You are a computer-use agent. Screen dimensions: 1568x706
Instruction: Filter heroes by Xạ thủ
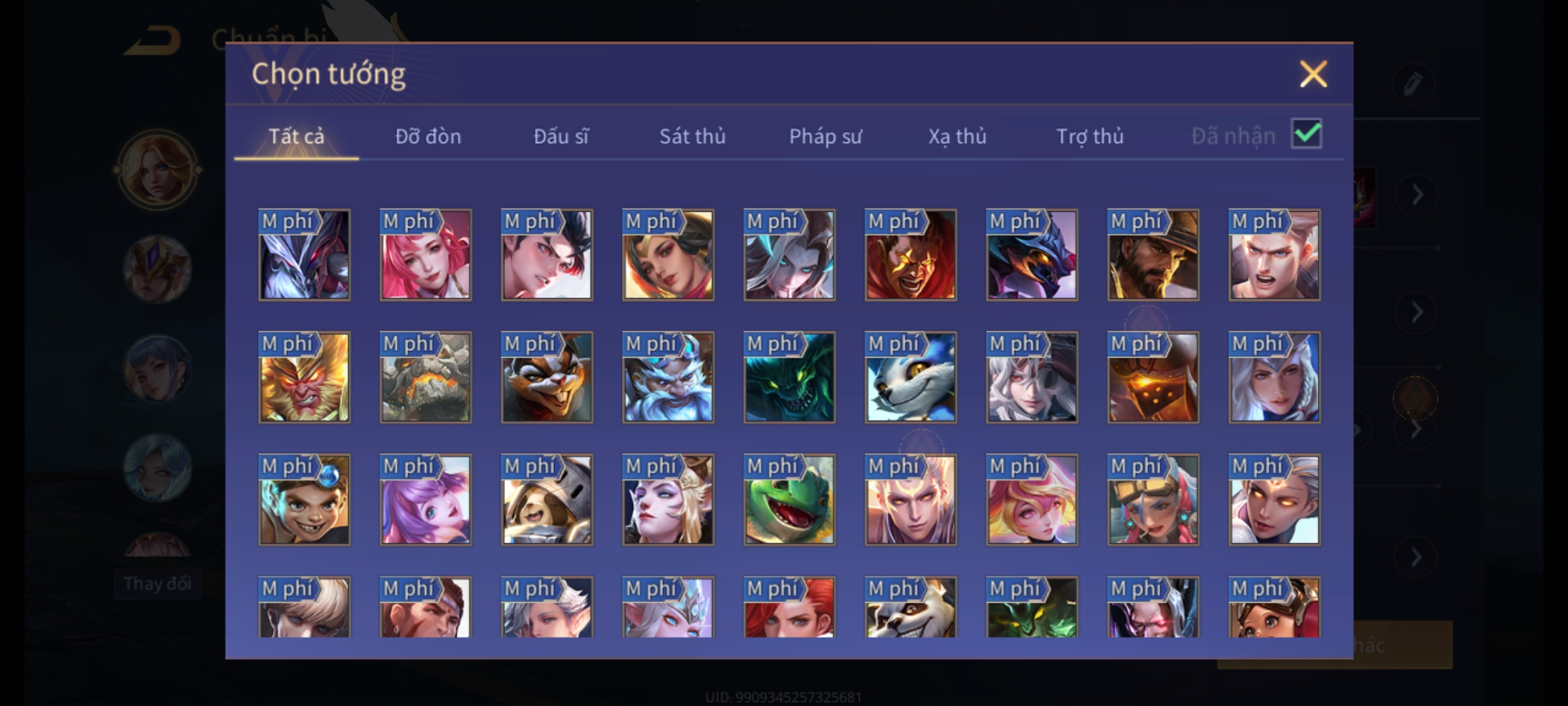(957, 136)
